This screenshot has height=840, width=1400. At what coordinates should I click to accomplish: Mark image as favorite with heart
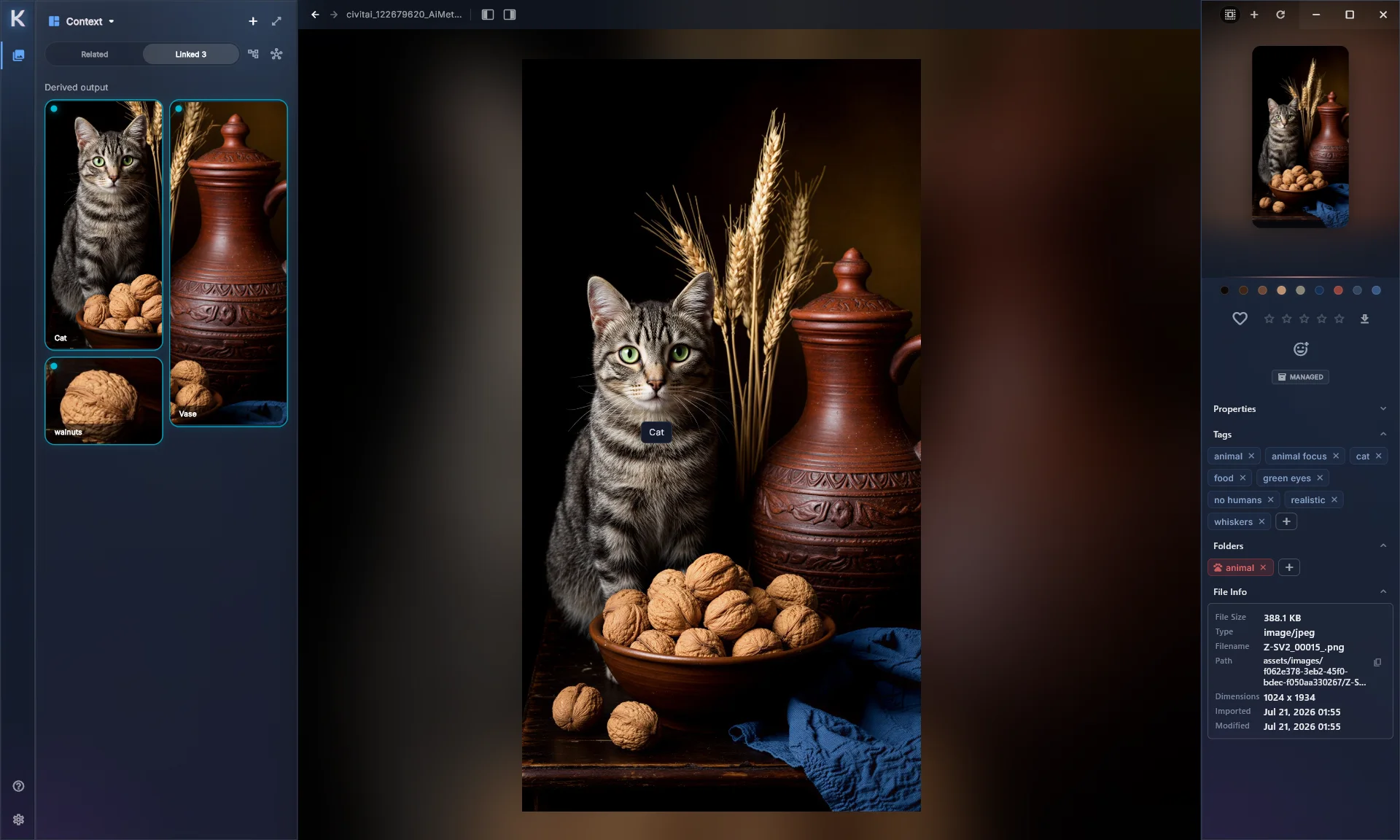pos(1240,319)
